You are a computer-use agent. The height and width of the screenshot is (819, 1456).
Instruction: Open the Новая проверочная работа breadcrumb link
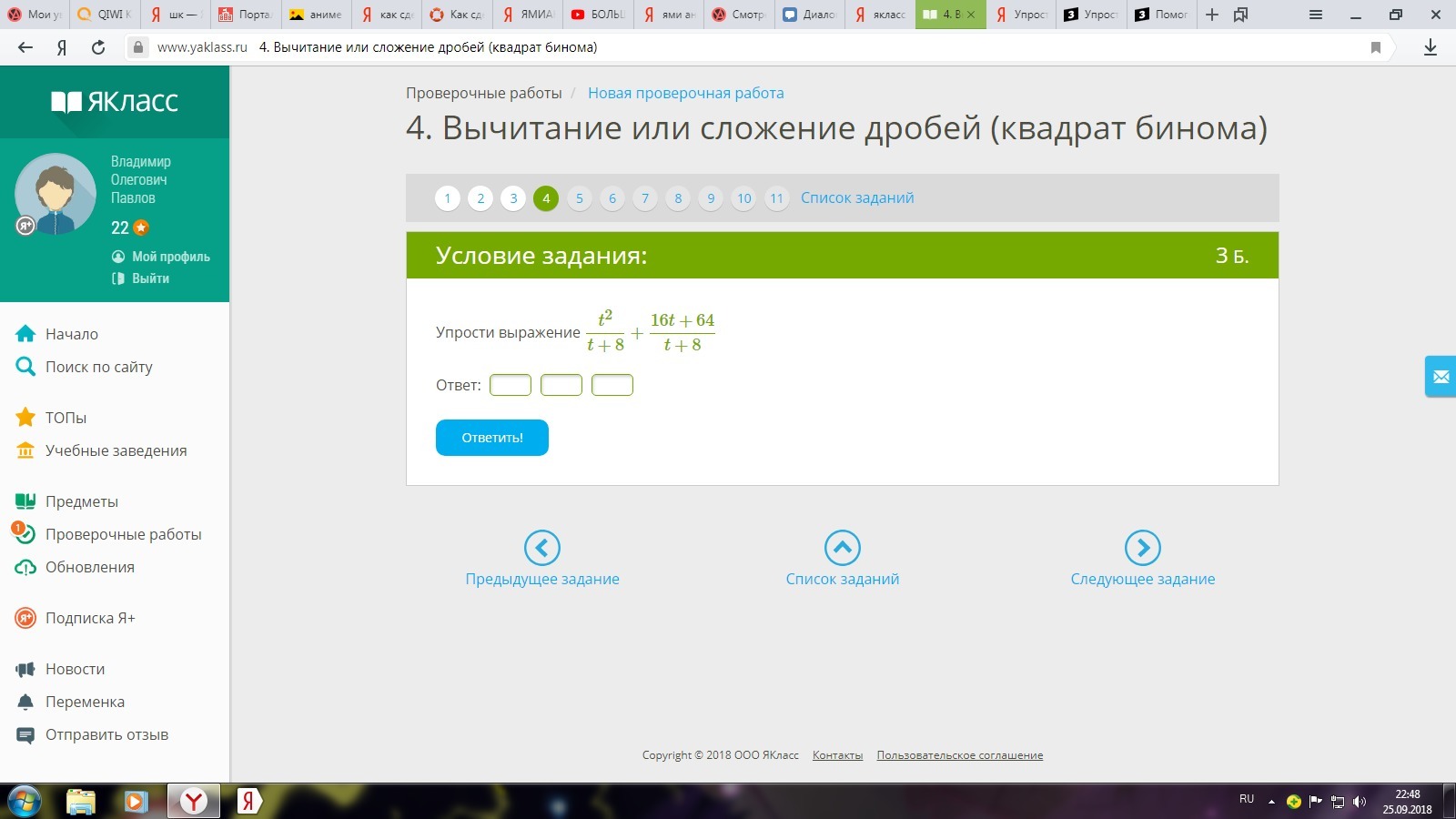[685, 93]
